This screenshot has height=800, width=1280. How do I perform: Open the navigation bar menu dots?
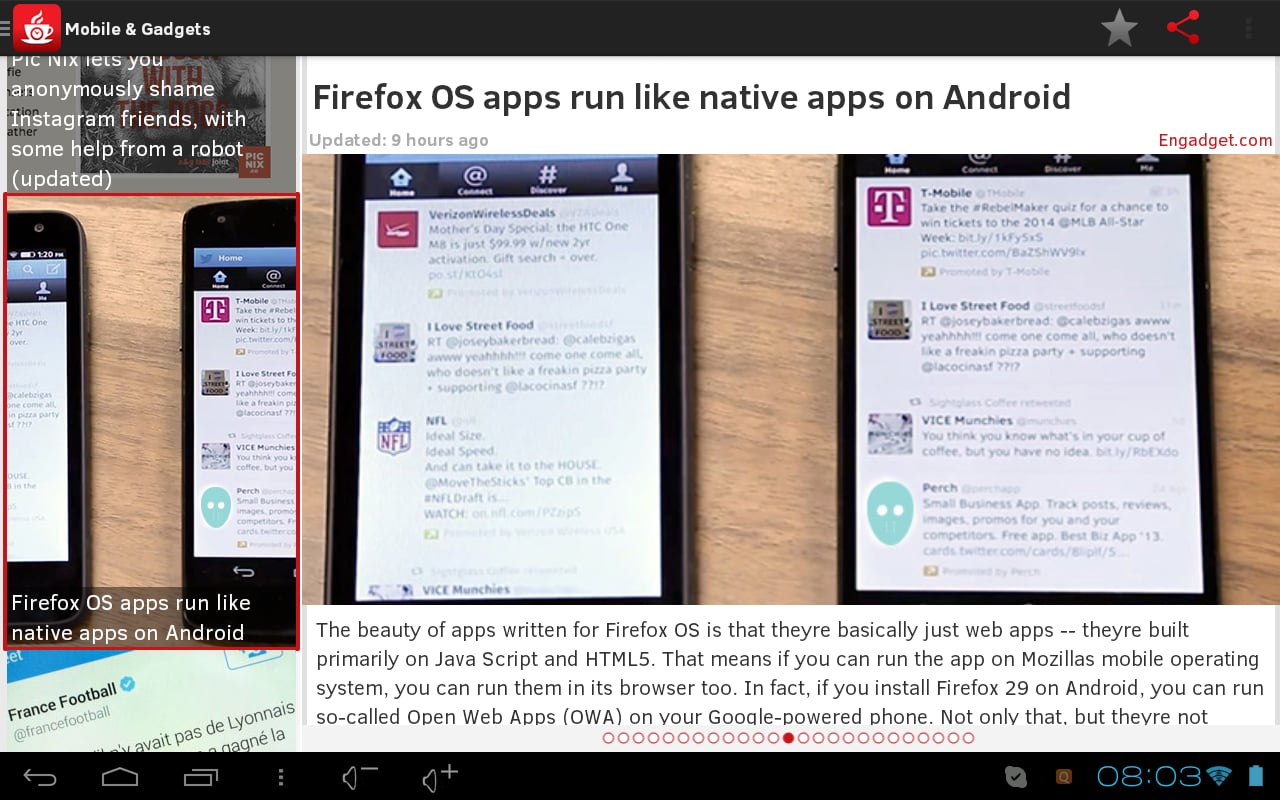(x=281, y=777)
